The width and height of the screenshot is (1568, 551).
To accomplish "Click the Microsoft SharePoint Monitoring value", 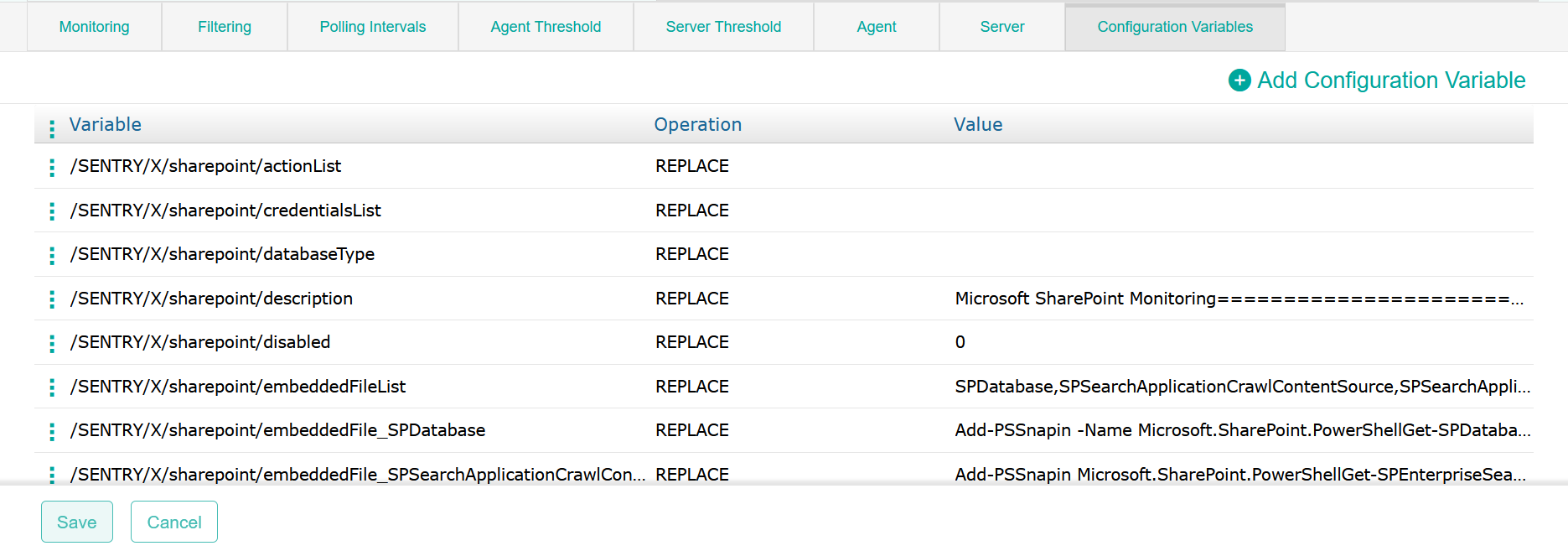I will tap(1239, 299).
